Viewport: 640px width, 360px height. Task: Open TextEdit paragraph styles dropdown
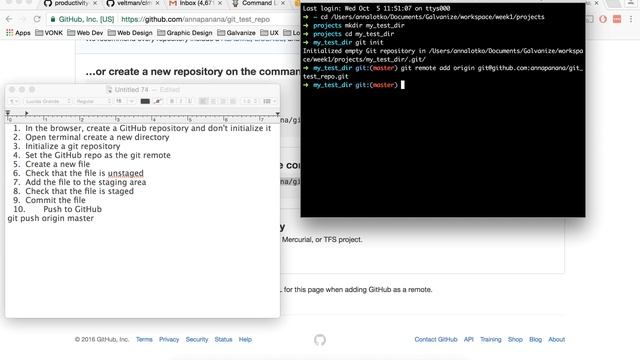coord(13,101)
